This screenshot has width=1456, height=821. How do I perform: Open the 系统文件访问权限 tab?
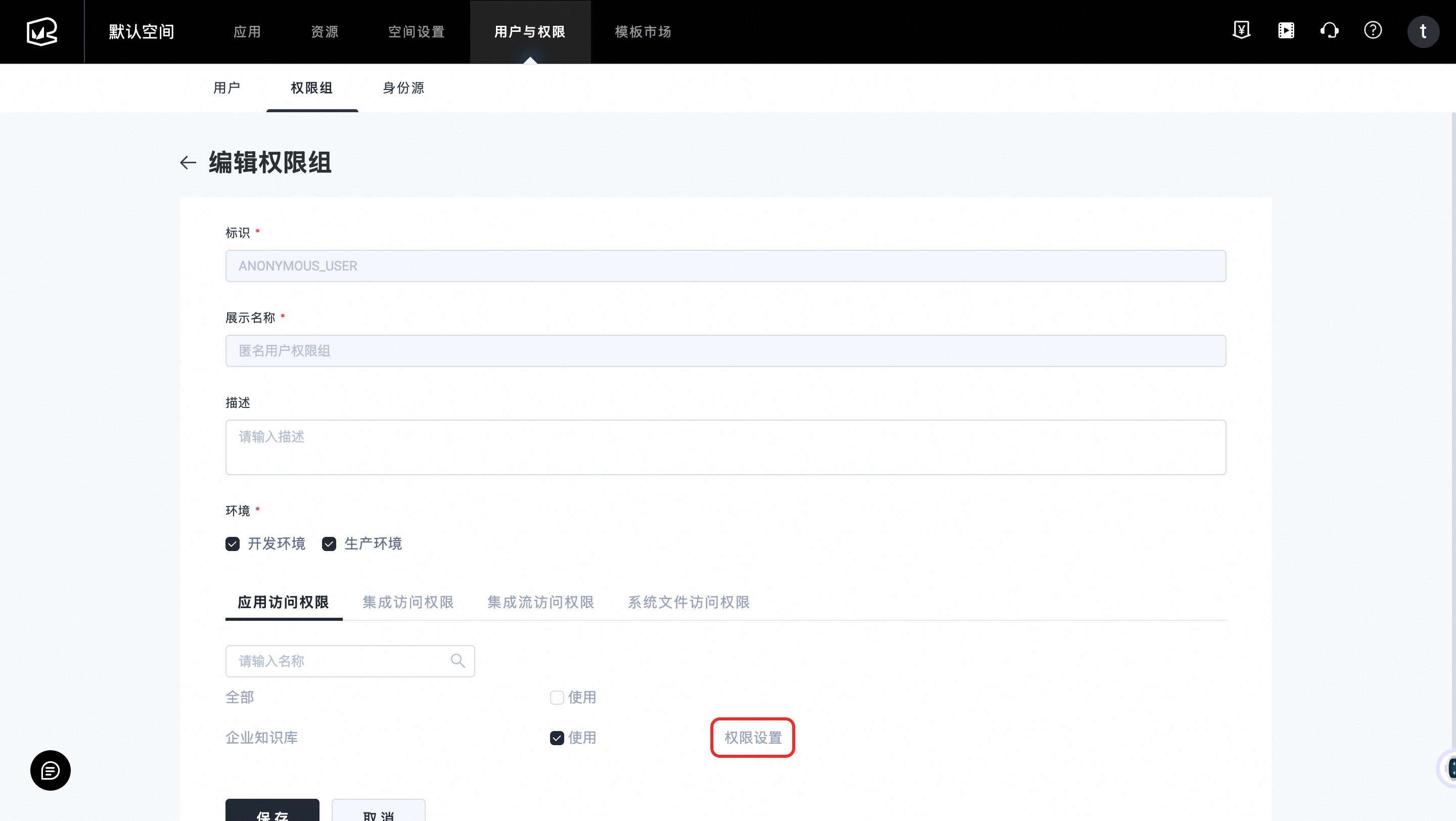[689, 602]
